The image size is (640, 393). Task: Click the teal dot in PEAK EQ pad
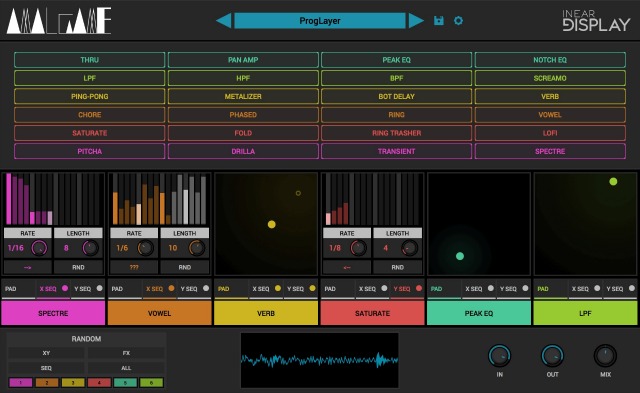(460, 256)
